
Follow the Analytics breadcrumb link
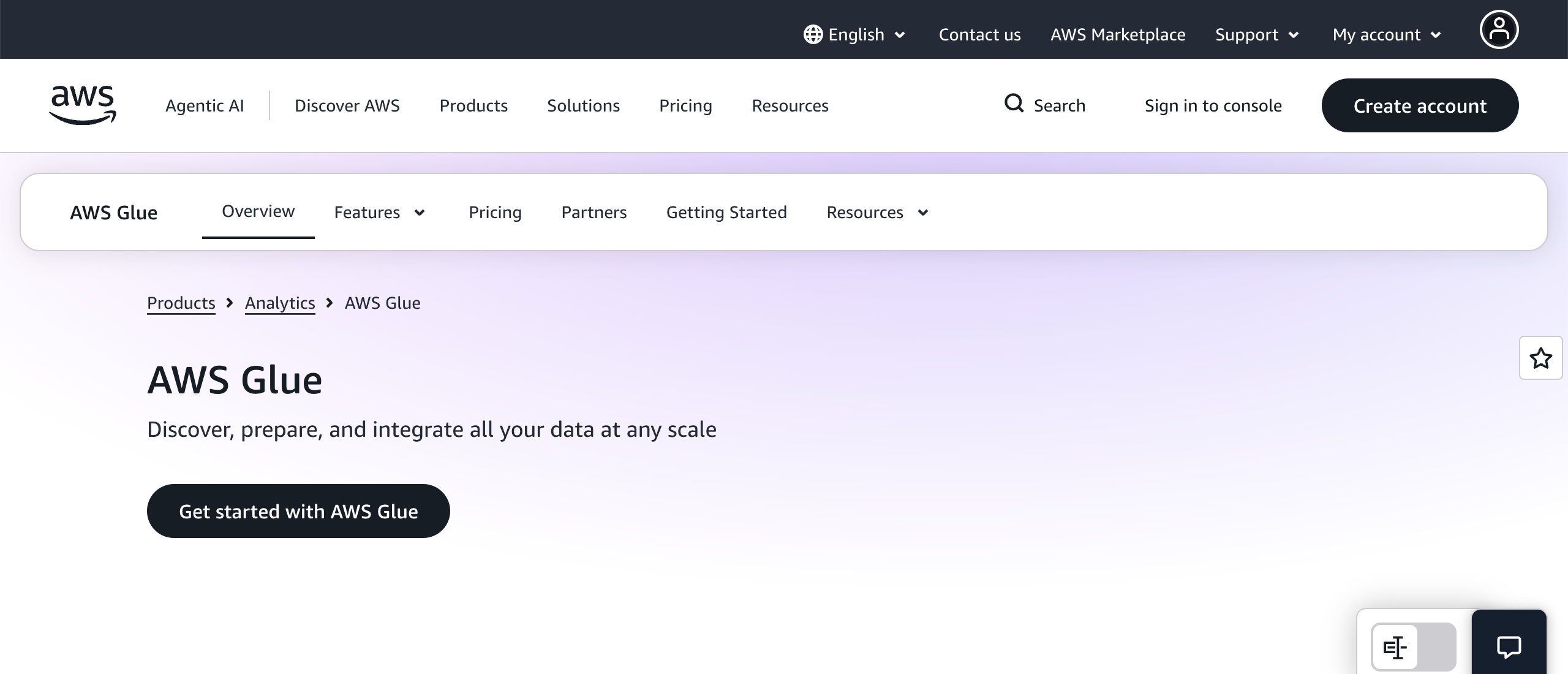[x=280, y=303]
